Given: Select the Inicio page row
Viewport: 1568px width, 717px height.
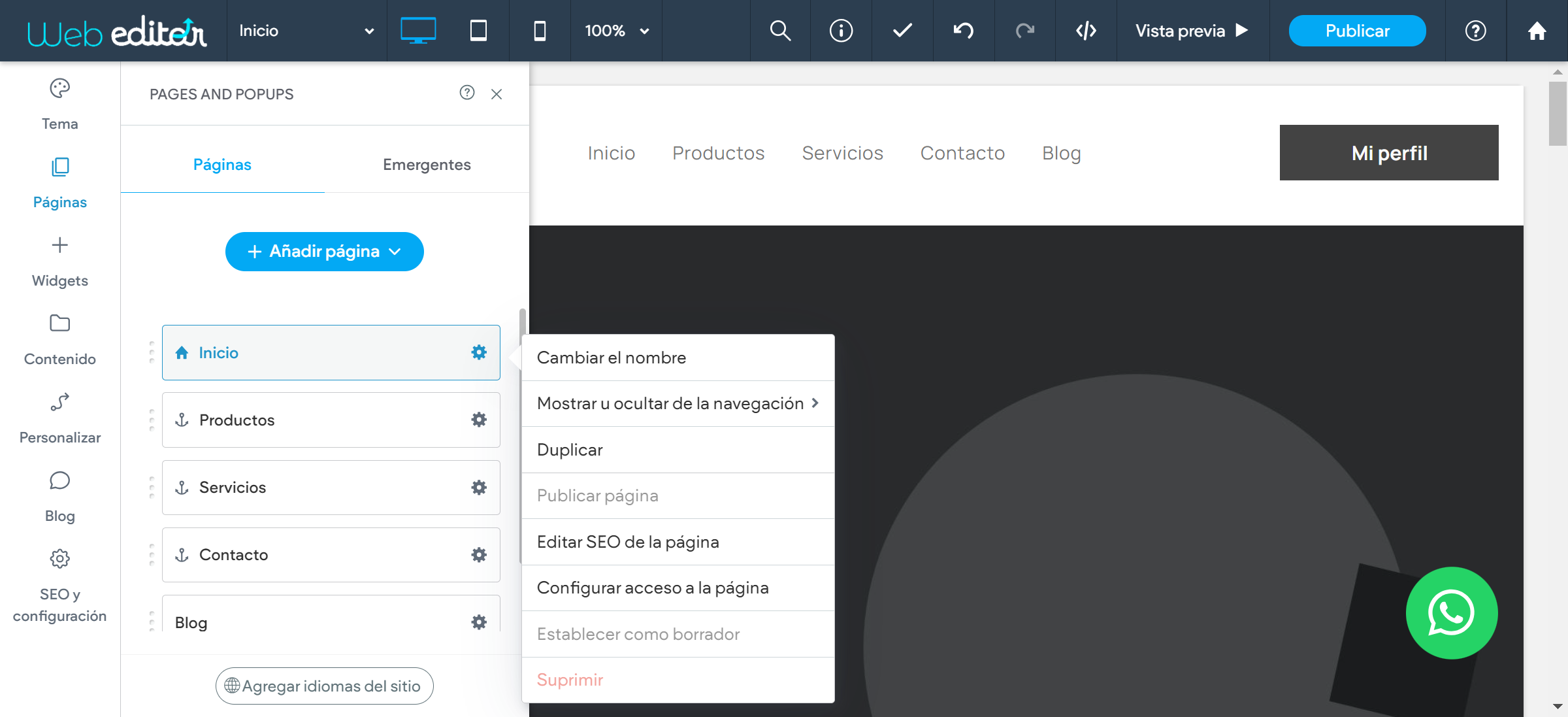Looking at the screenshot, I should pyautogui.click(x=331, y=352).
